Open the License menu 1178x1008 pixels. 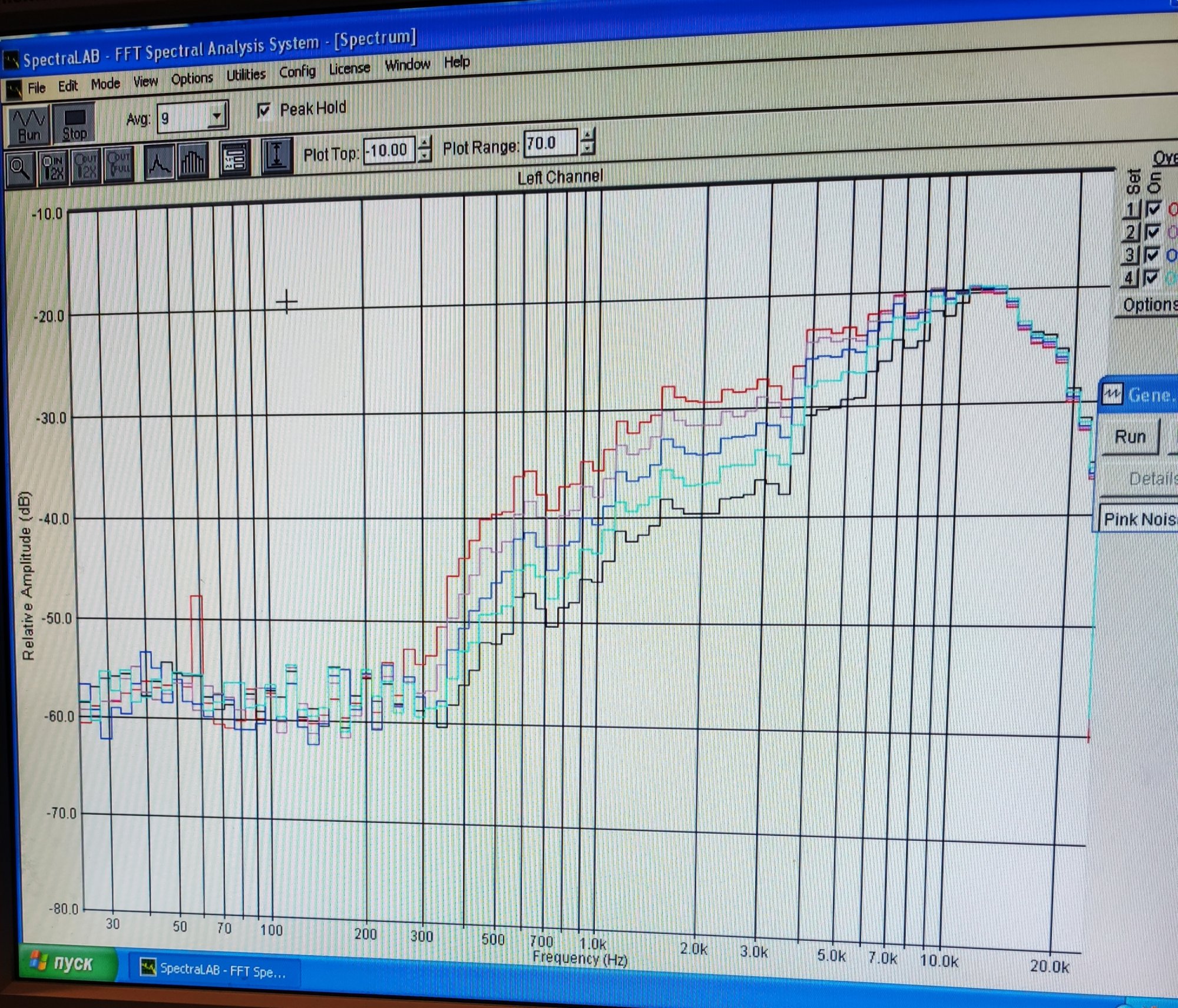pos(349,69)
